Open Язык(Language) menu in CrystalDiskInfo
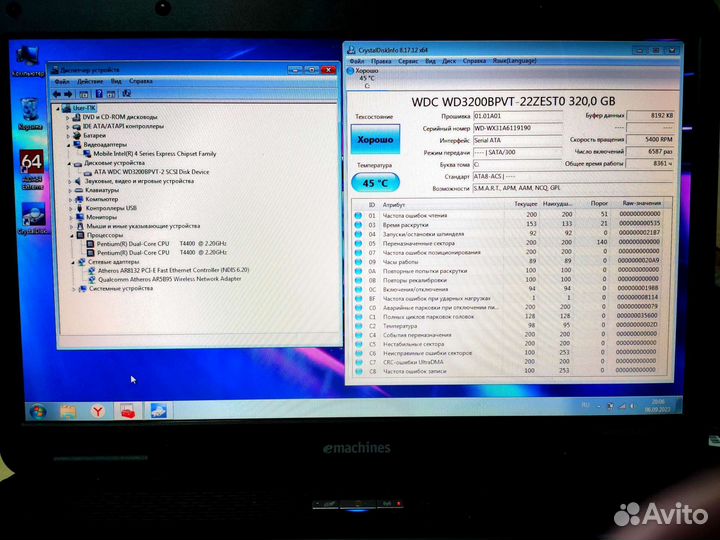The height and width of the screenshot is (540, 720). point(514,61)
